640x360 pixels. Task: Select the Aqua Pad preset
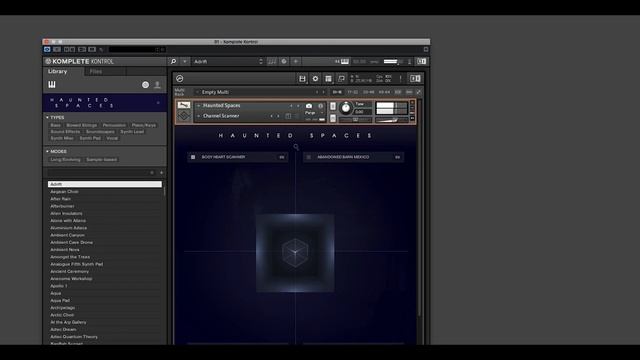(104, 300)
